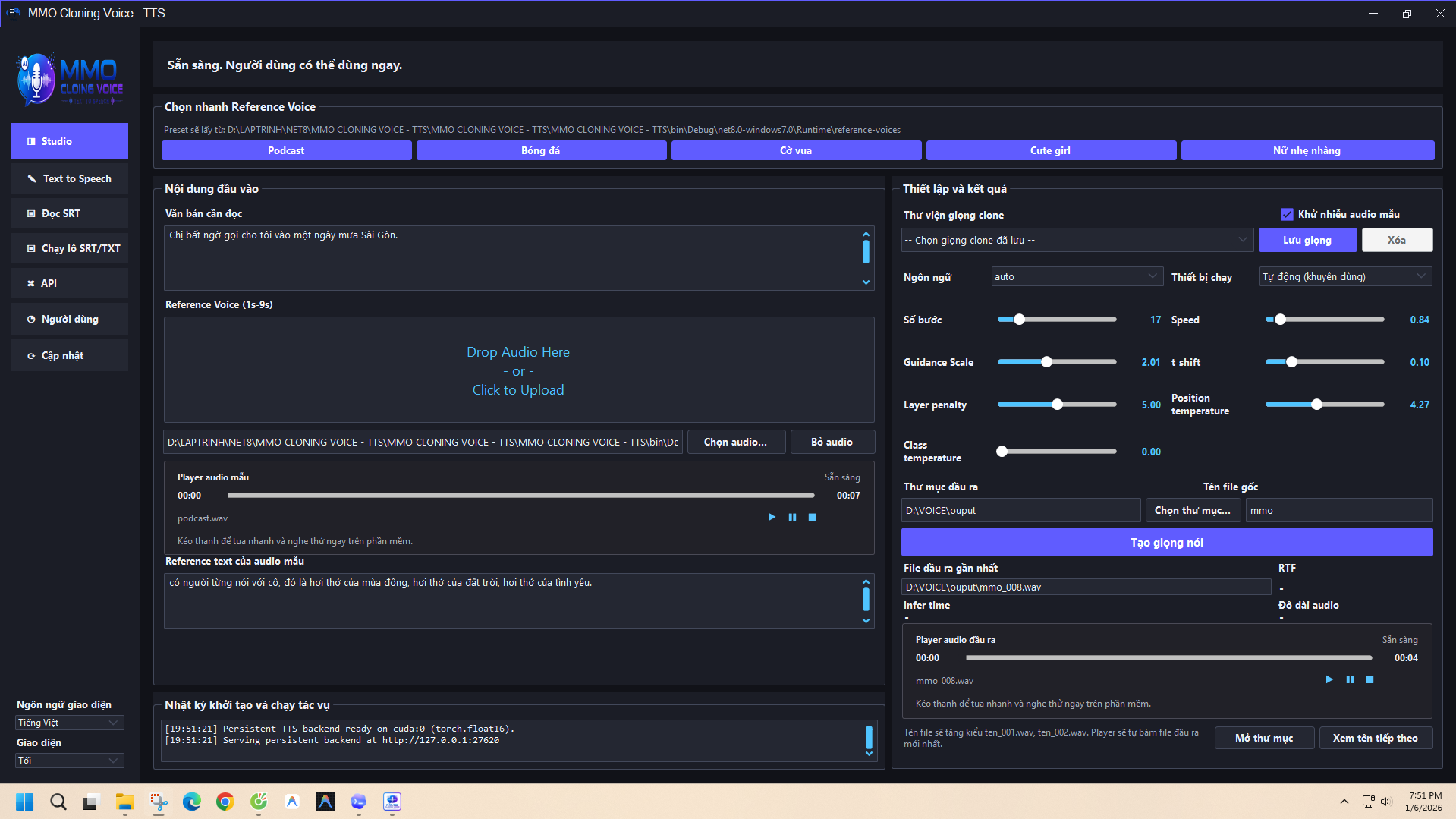Switch to Studio tab

(x=70, y=141)
